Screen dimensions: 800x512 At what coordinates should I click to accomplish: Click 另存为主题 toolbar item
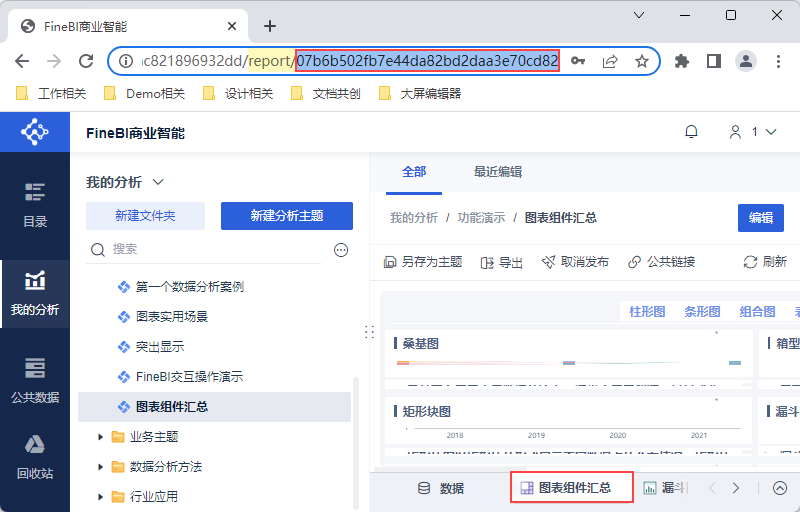pyautogui.click(x=423, y=262)
